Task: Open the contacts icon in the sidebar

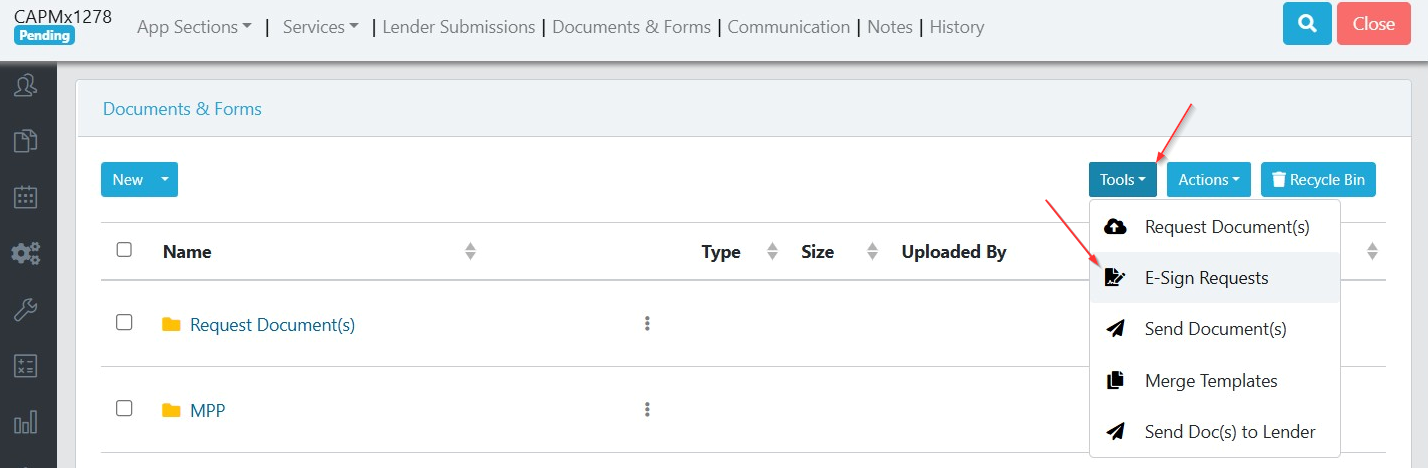Action: click(x=25, y=86)
